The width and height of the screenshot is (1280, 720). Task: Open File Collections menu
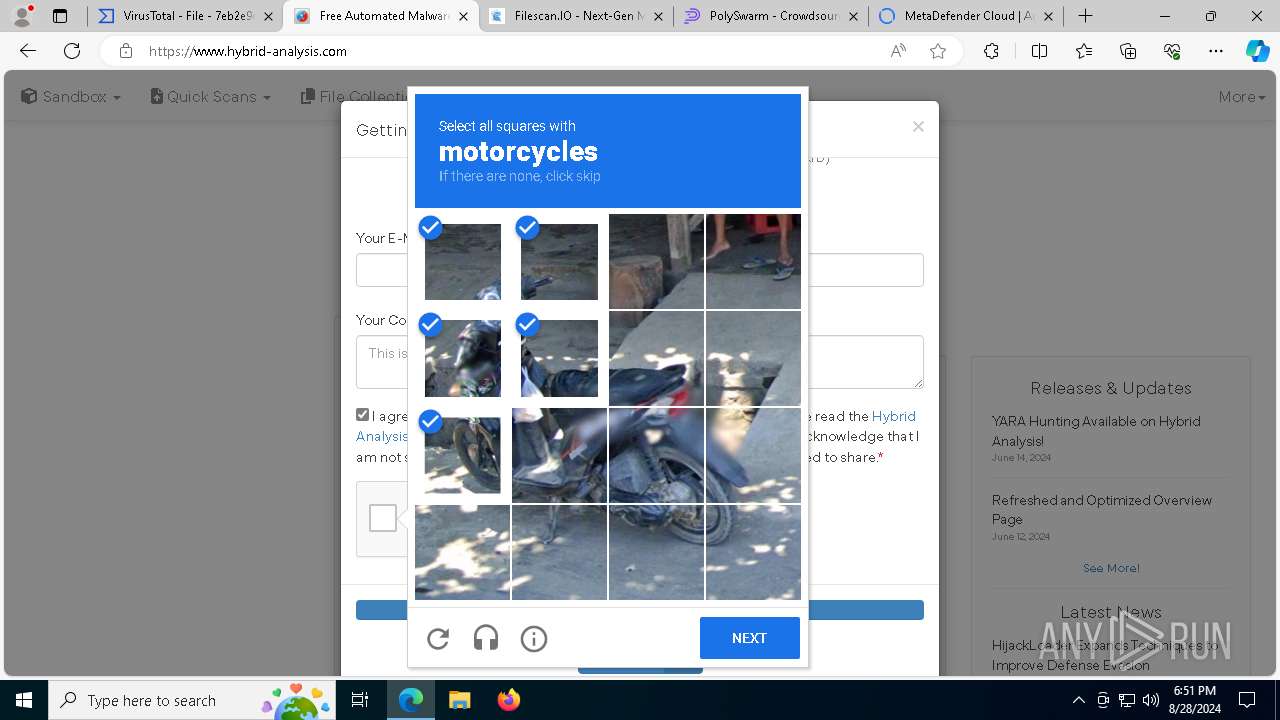(x=355, y=97)
